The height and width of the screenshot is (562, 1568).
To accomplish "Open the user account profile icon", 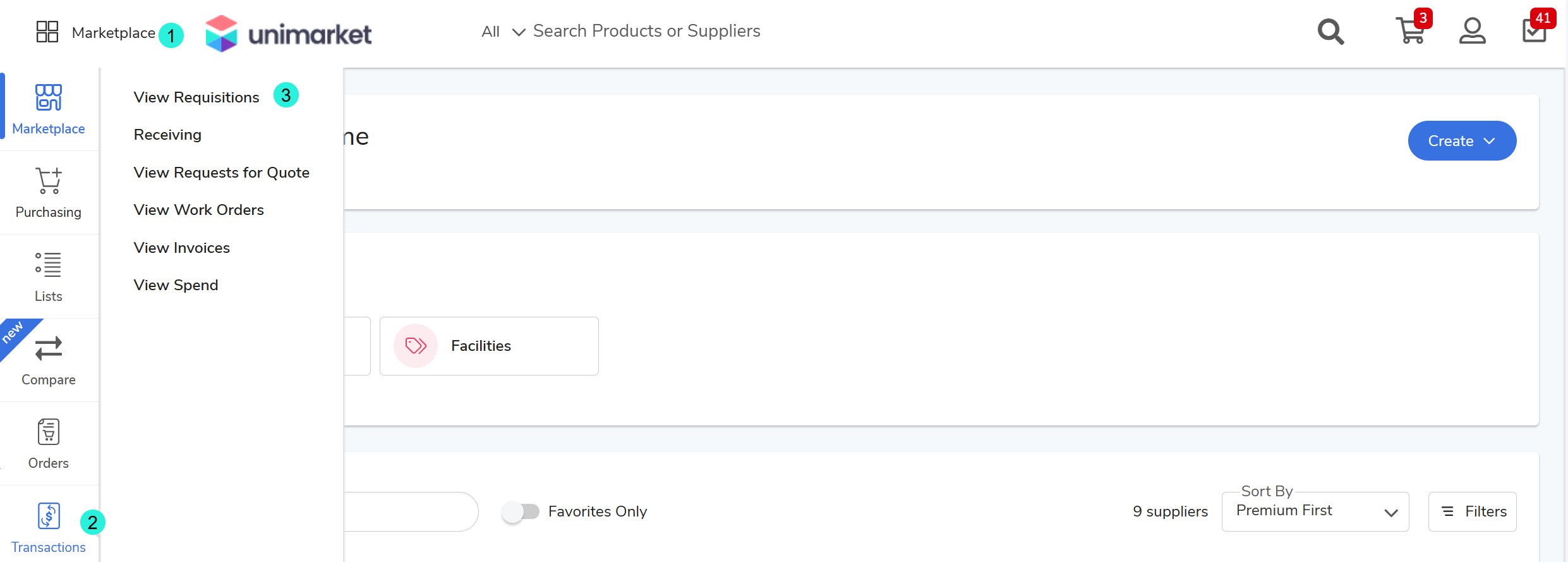I will pos(1472,31).
